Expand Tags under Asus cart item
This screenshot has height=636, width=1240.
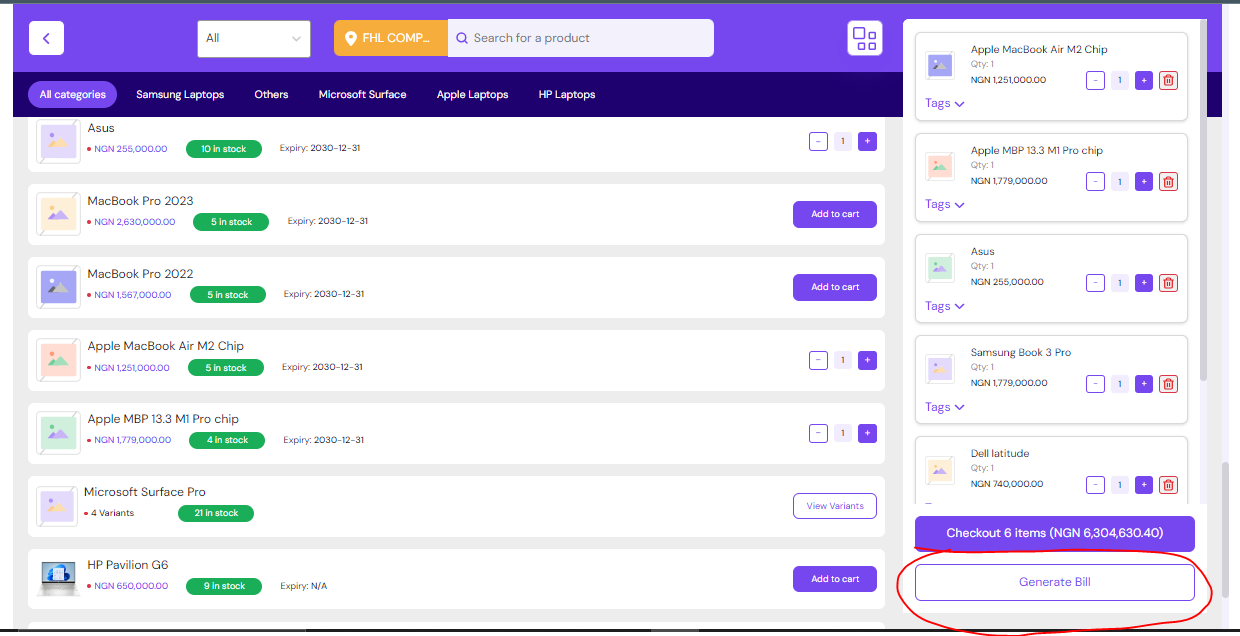945,306
